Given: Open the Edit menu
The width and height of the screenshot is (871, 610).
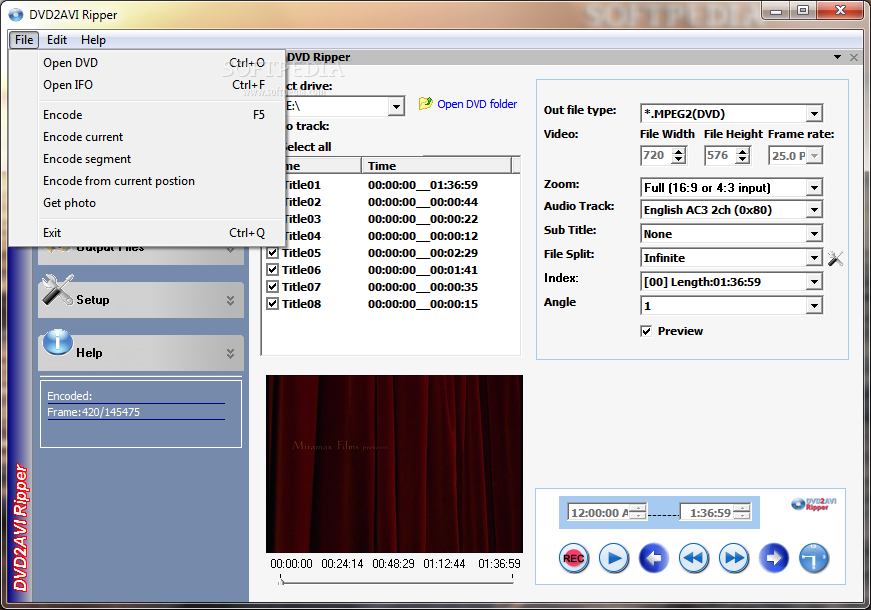Looking at the screenshot, I should pyautogui.click(x=57, y=40).
